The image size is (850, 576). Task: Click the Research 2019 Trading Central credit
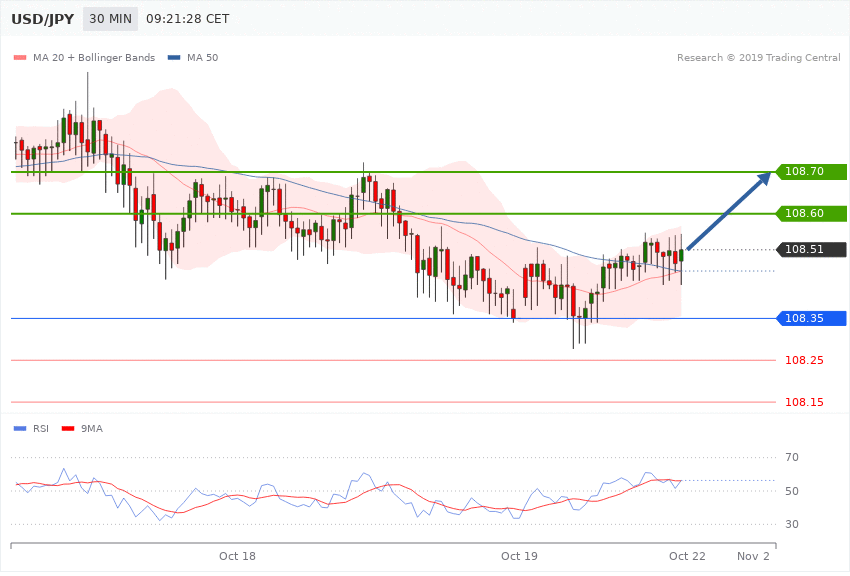(758, 57)
